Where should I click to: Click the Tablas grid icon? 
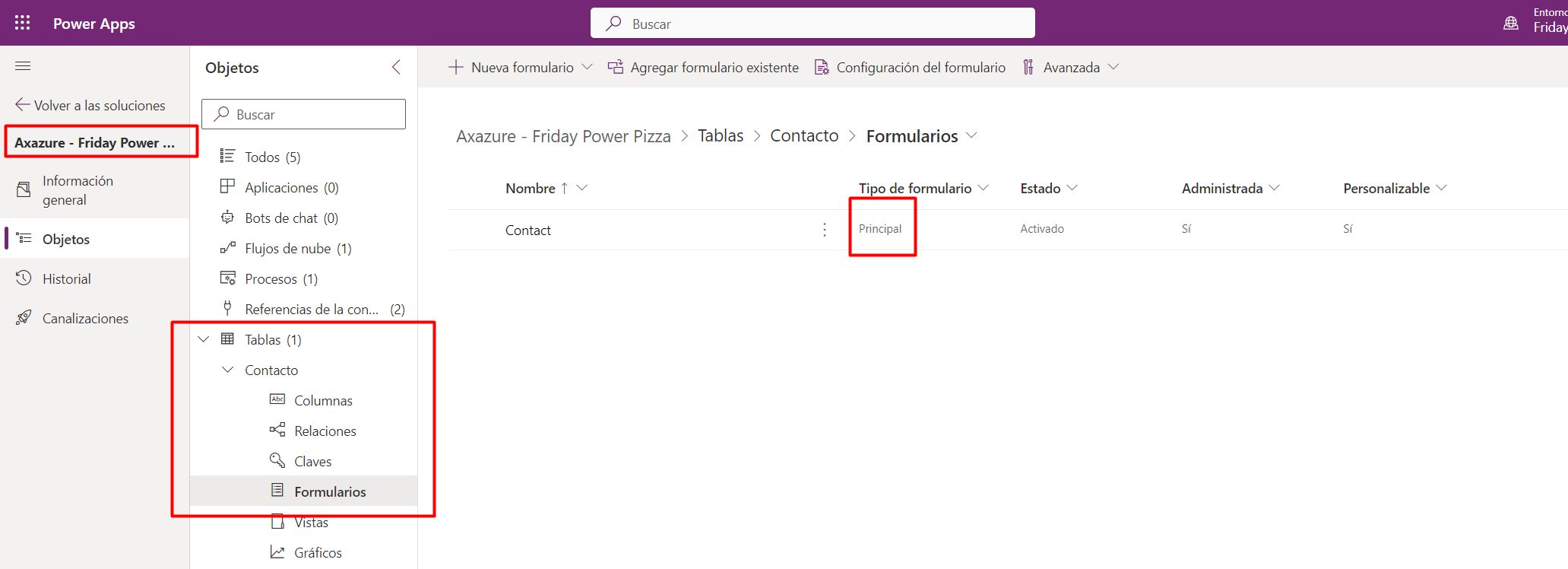pos(227,339)
